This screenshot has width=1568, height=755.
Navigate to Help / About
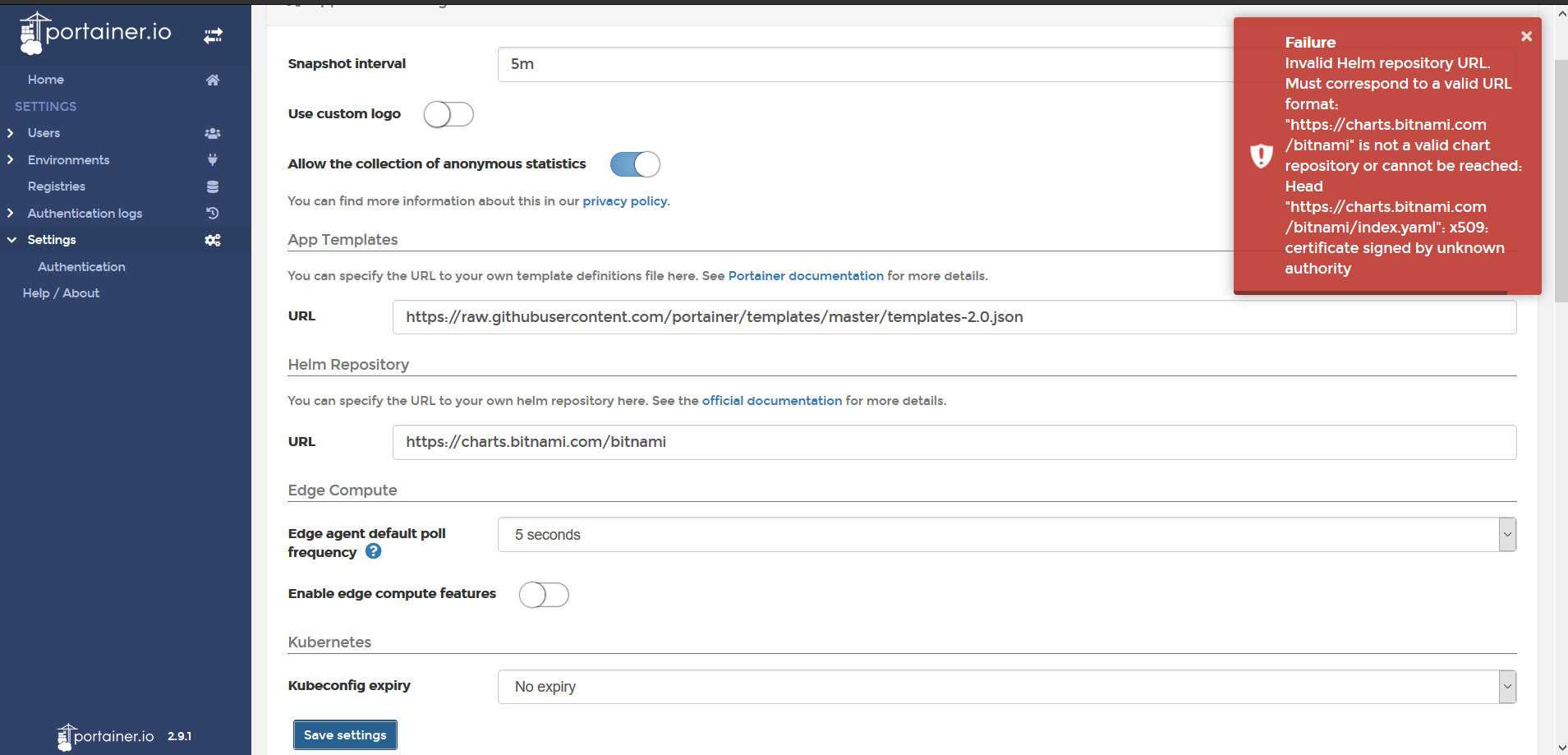(60, 292)
